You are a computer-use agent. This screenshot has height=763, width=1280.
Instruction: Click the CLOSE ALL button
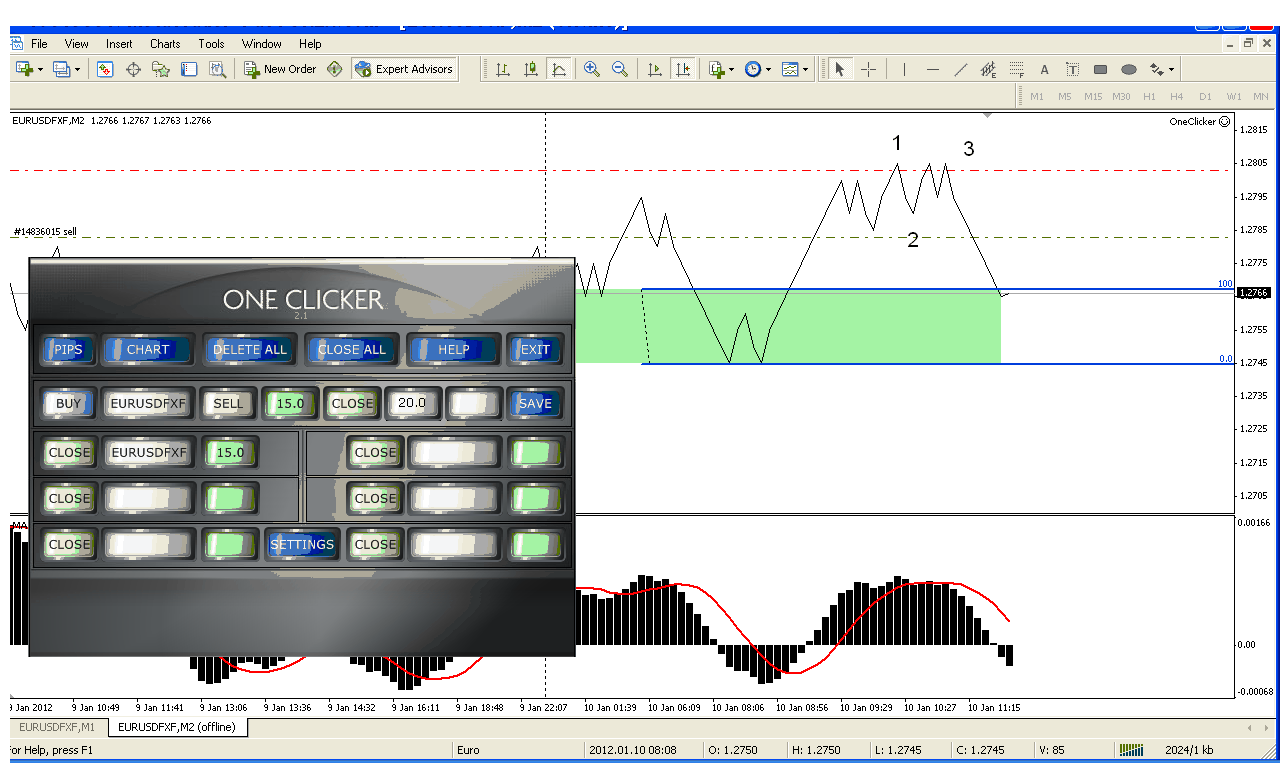pos(351,350)
